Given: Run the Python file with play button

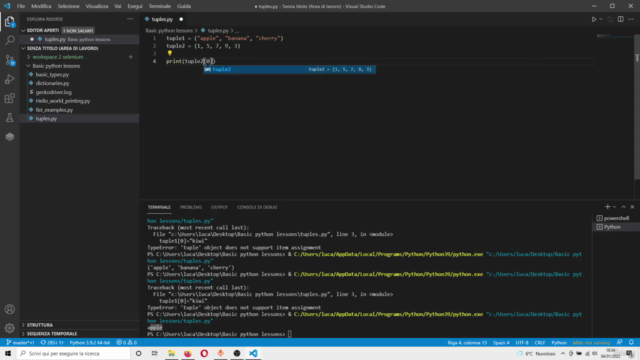Looking at the screenshot, I should [x=594, y=19].
